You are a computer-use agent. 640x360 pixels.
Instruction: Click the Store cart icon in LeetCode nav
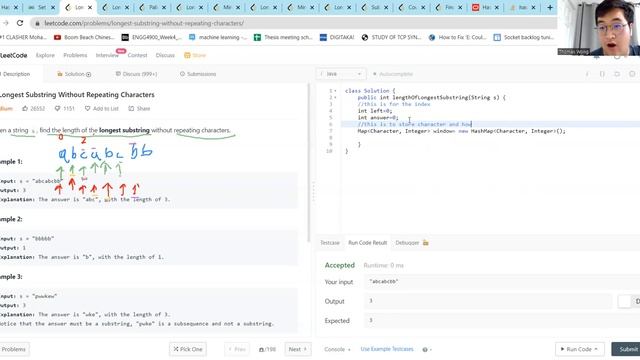pos(187,55)
